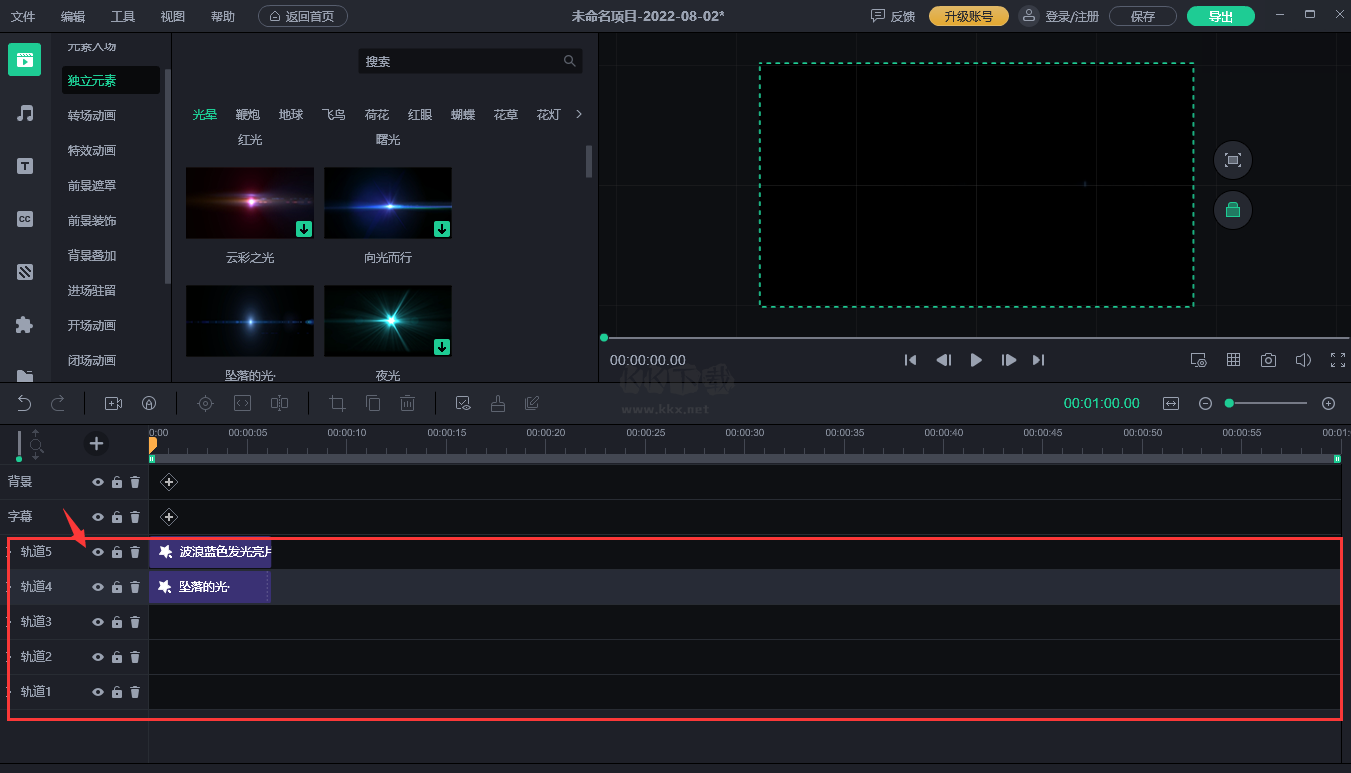
Task: Open the 工具 menu
Action: (x=123, y=16)
